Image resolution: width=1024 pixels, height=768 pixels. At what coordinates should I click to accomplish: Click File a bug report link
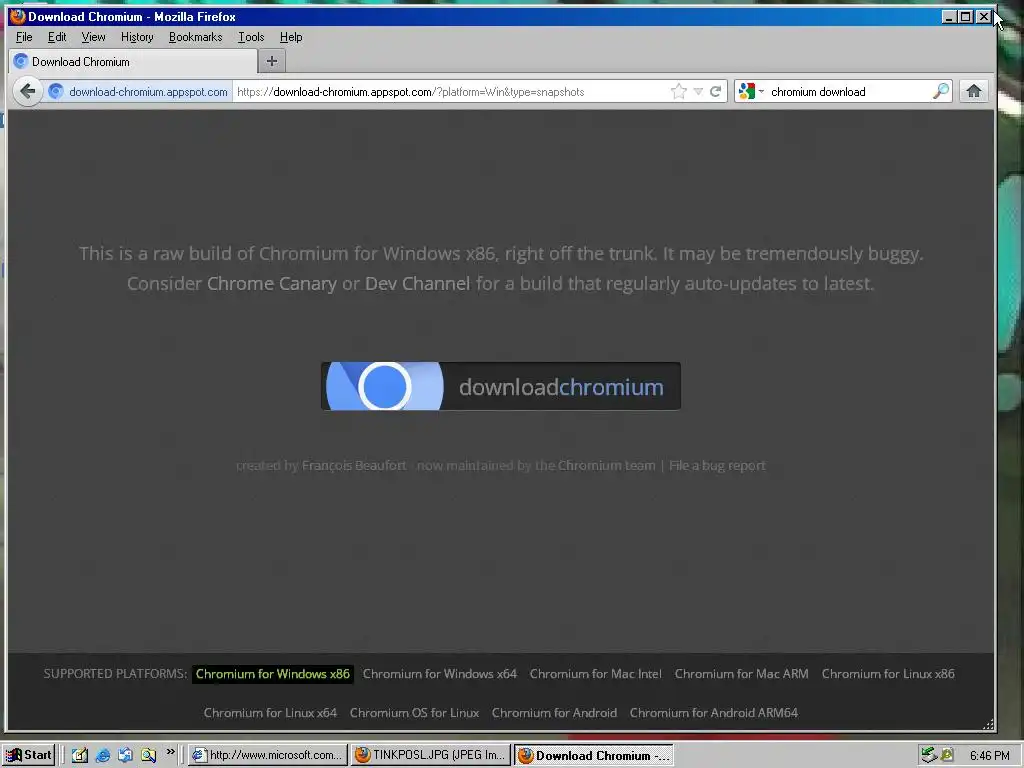click(x=717, y=466)
